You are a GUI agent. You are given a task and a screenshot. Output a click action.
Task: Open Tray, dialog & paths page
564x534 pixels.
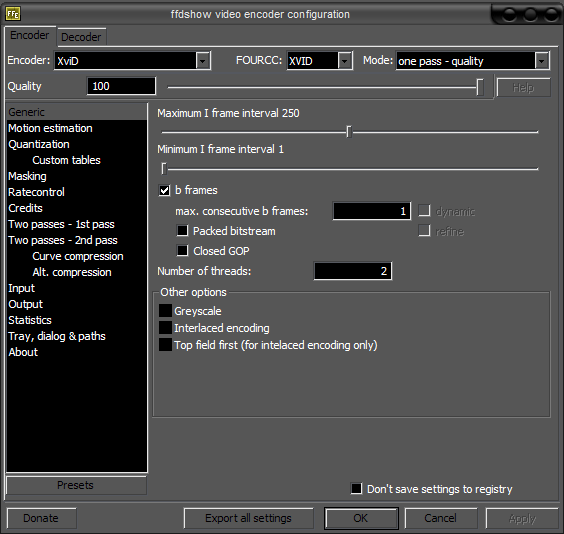coord(77,336)
